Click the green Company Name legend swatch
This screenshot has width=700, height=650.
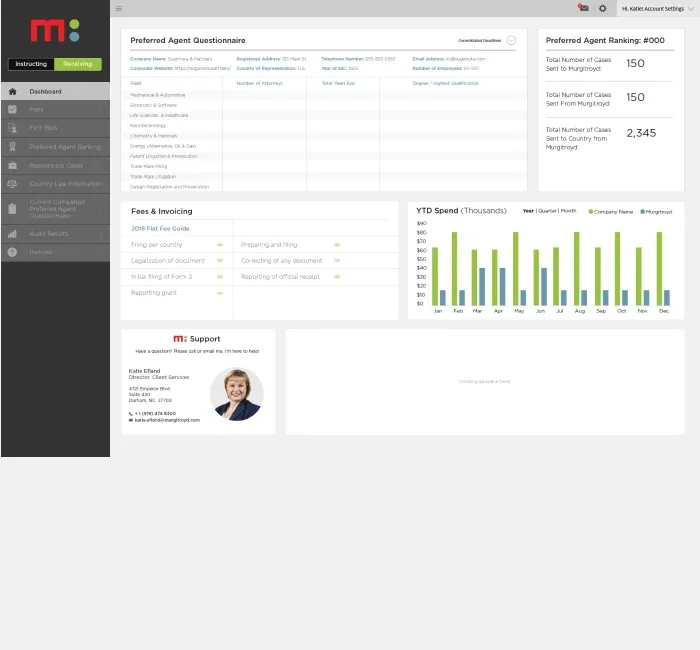(x=591, y=212)
